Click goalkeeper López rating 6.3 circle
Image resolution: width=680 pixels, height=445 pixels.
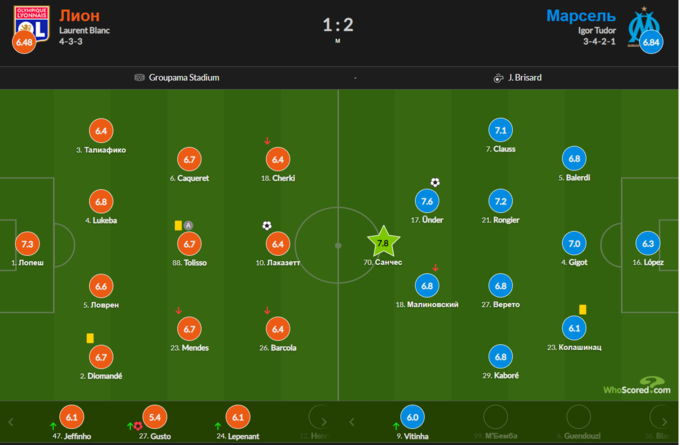650,243
